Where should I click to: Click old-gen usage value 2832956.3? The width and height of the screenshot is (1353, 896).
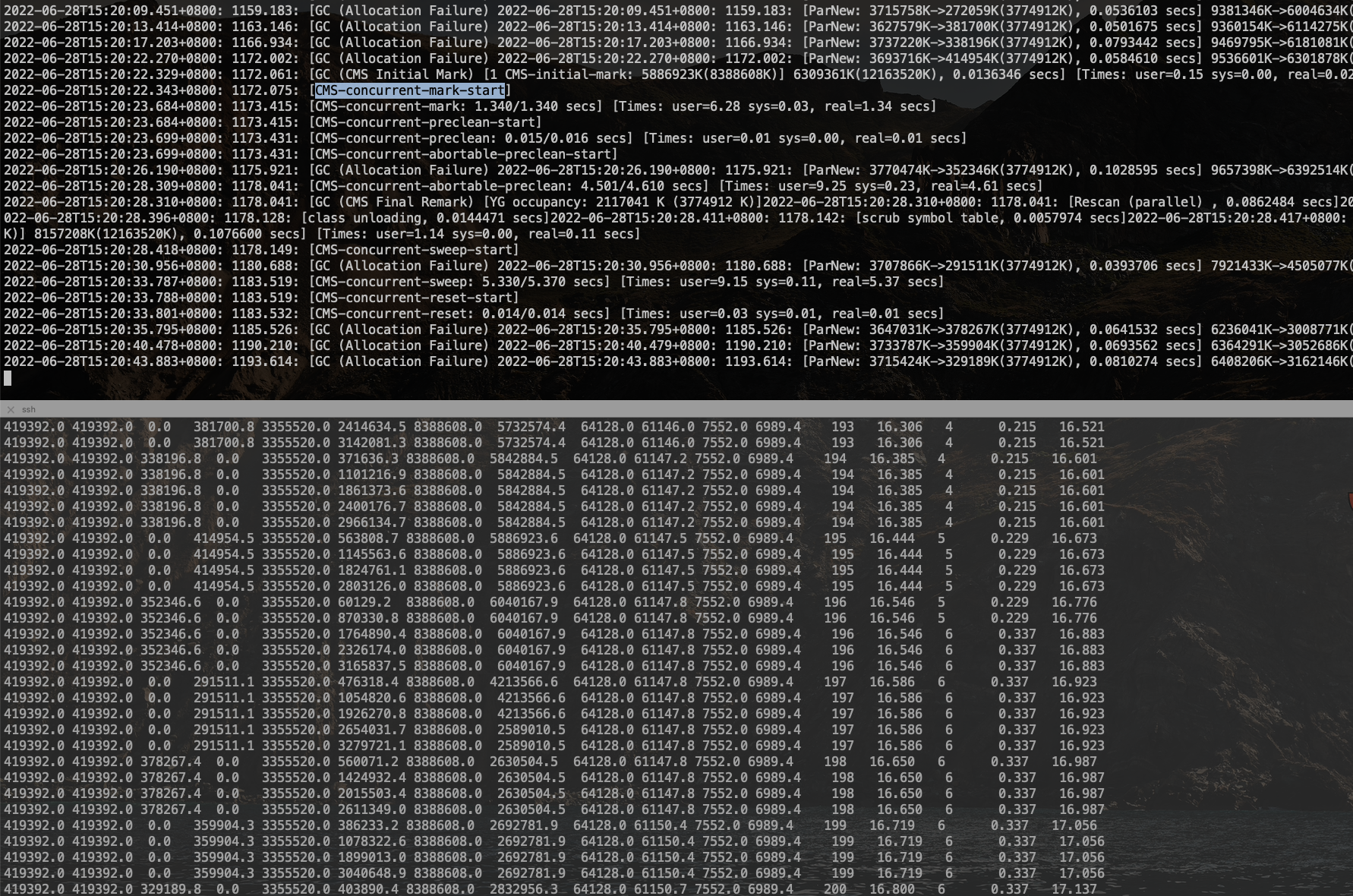click(x=524, y=888)
